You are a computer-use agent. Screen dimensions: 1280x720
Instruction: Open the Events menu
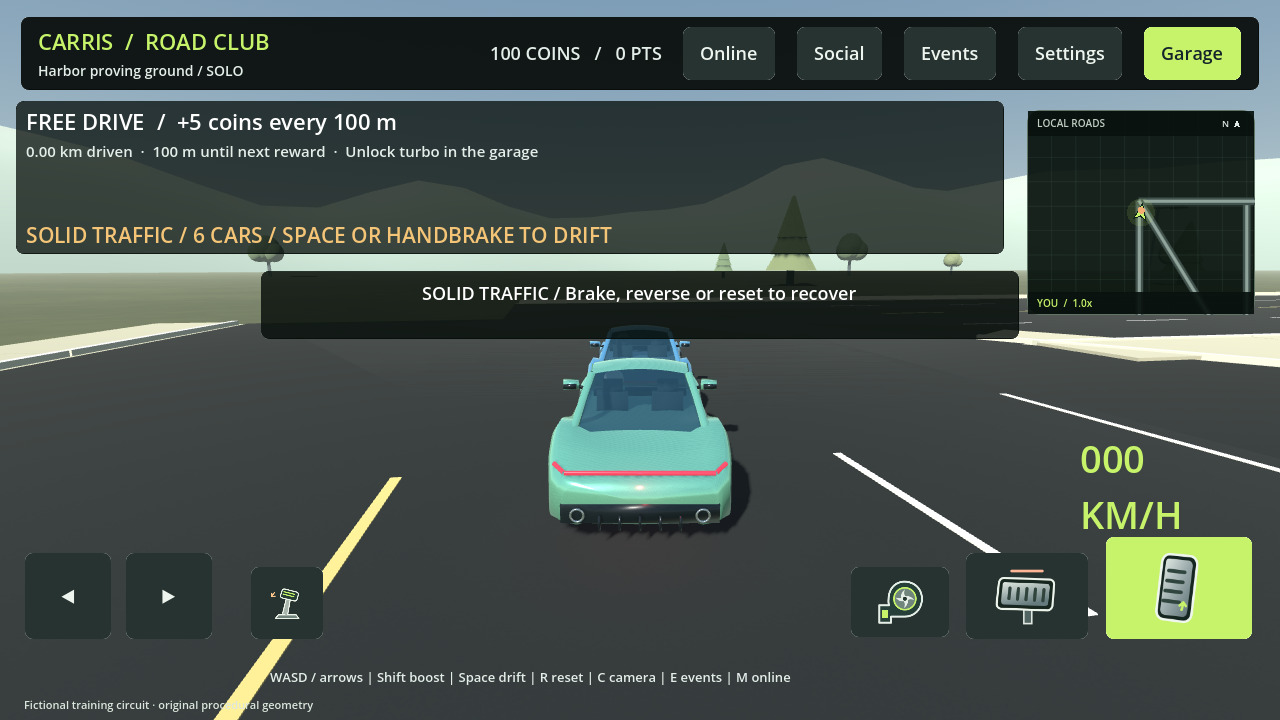tap(950, 54)
